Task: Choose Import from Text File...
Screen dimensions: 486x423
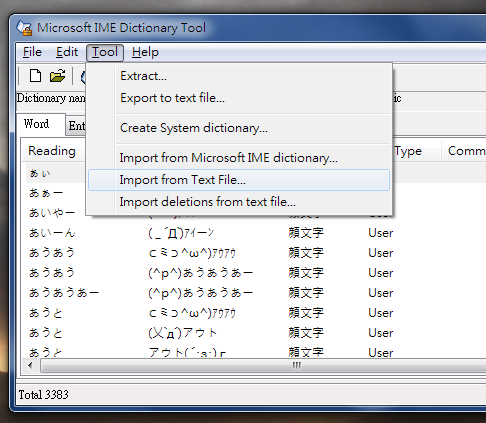Action: pyautogui.click(x=239, y=180)
